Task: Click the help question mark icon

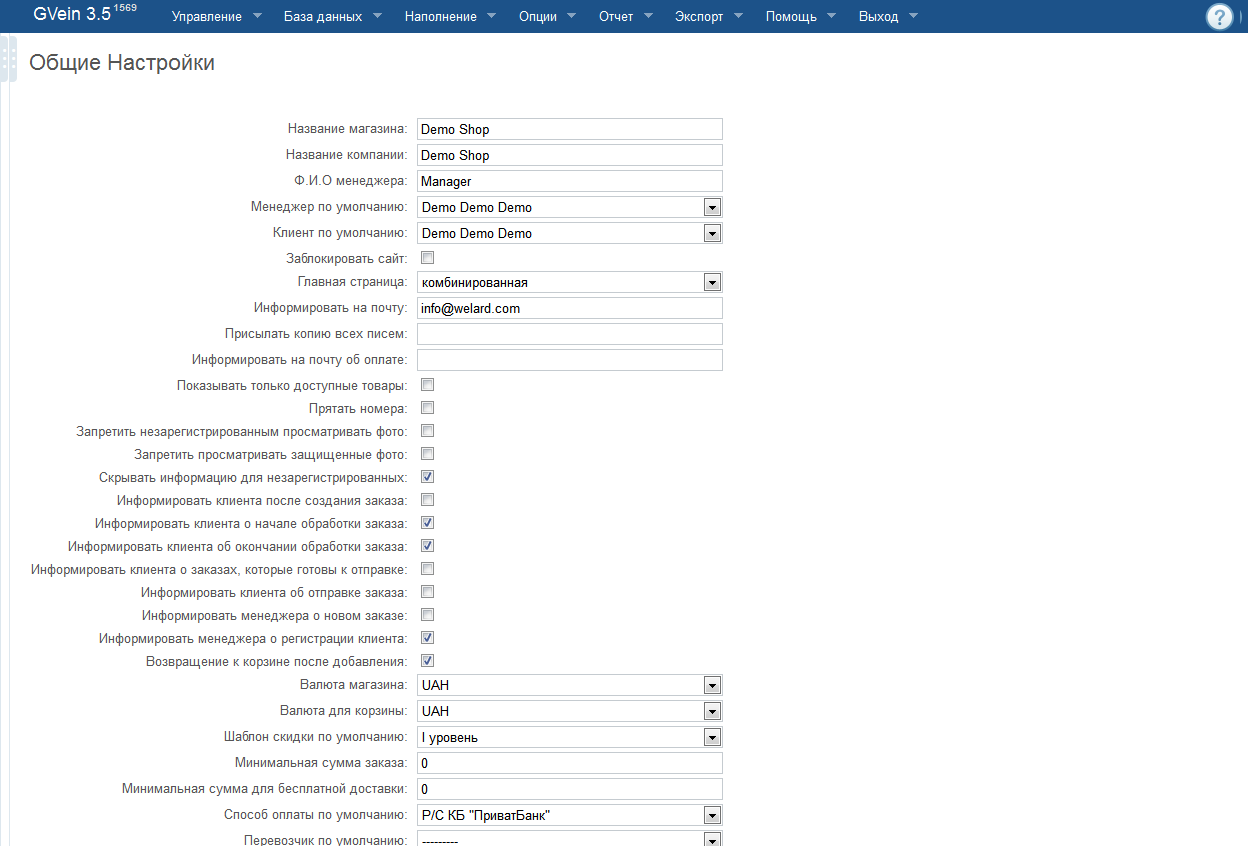Action: click(x=1219, y=17)
